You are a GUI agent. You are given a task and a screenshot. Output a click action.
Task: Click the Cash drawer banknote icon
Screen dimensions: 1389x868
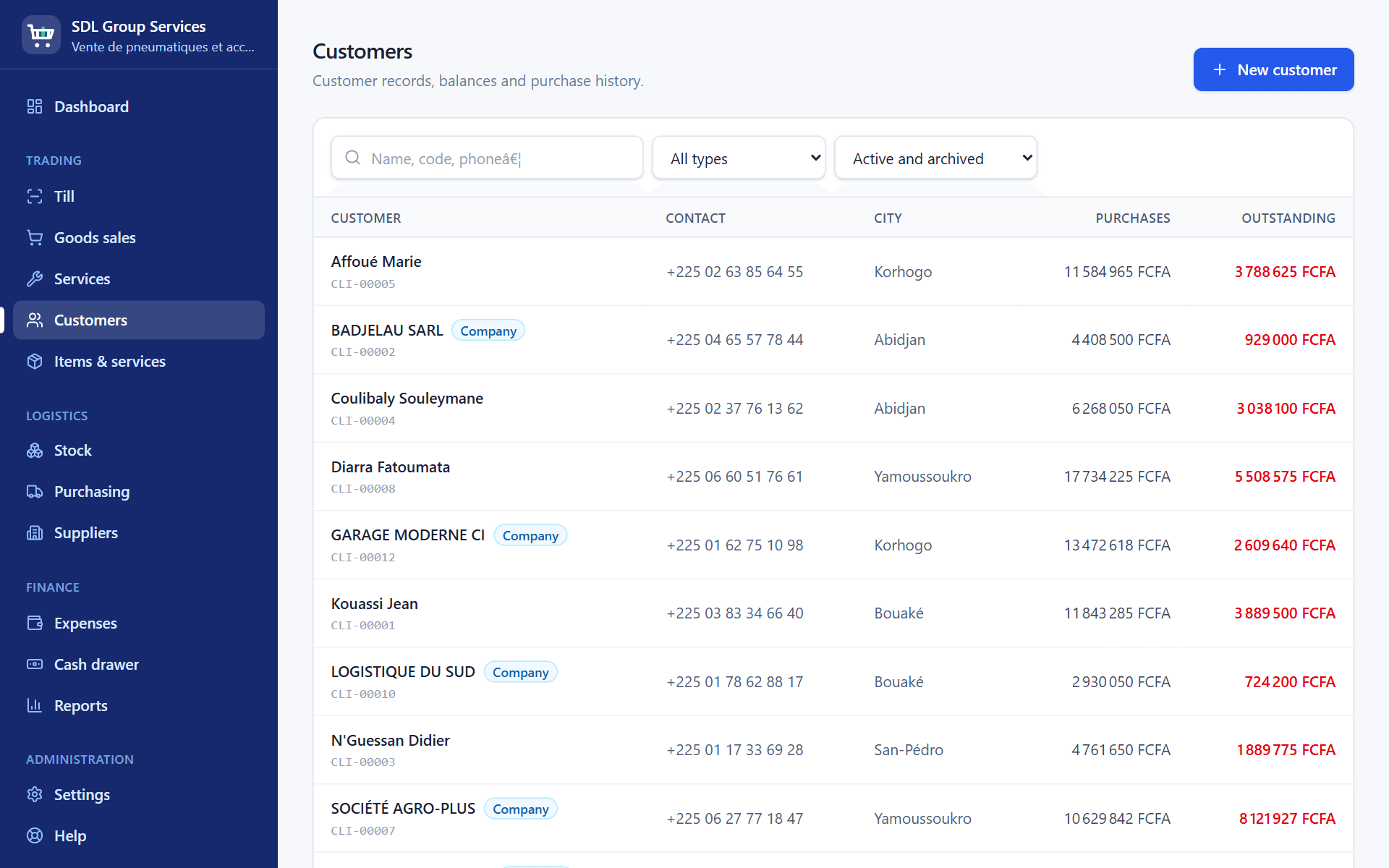pyautogui.click(x=35, y=665)
